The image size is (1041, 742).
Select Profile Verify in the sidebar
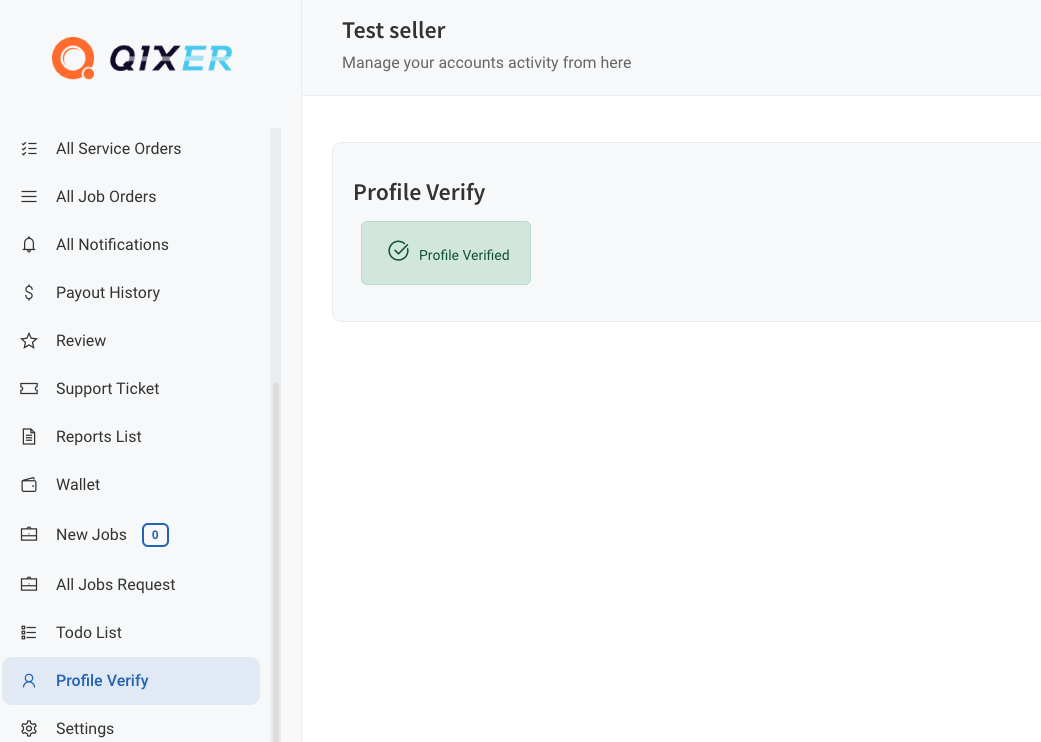click(131, 681)
